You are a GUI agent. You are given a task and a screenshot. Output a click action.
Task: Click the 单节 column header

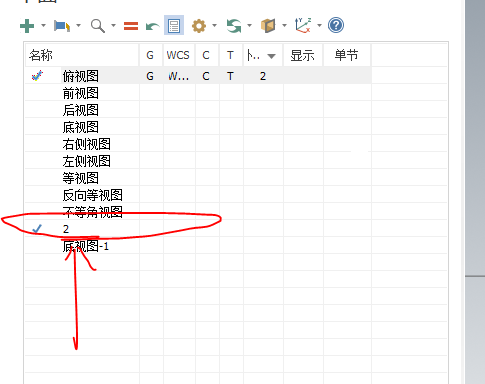(x=347, y=55)
